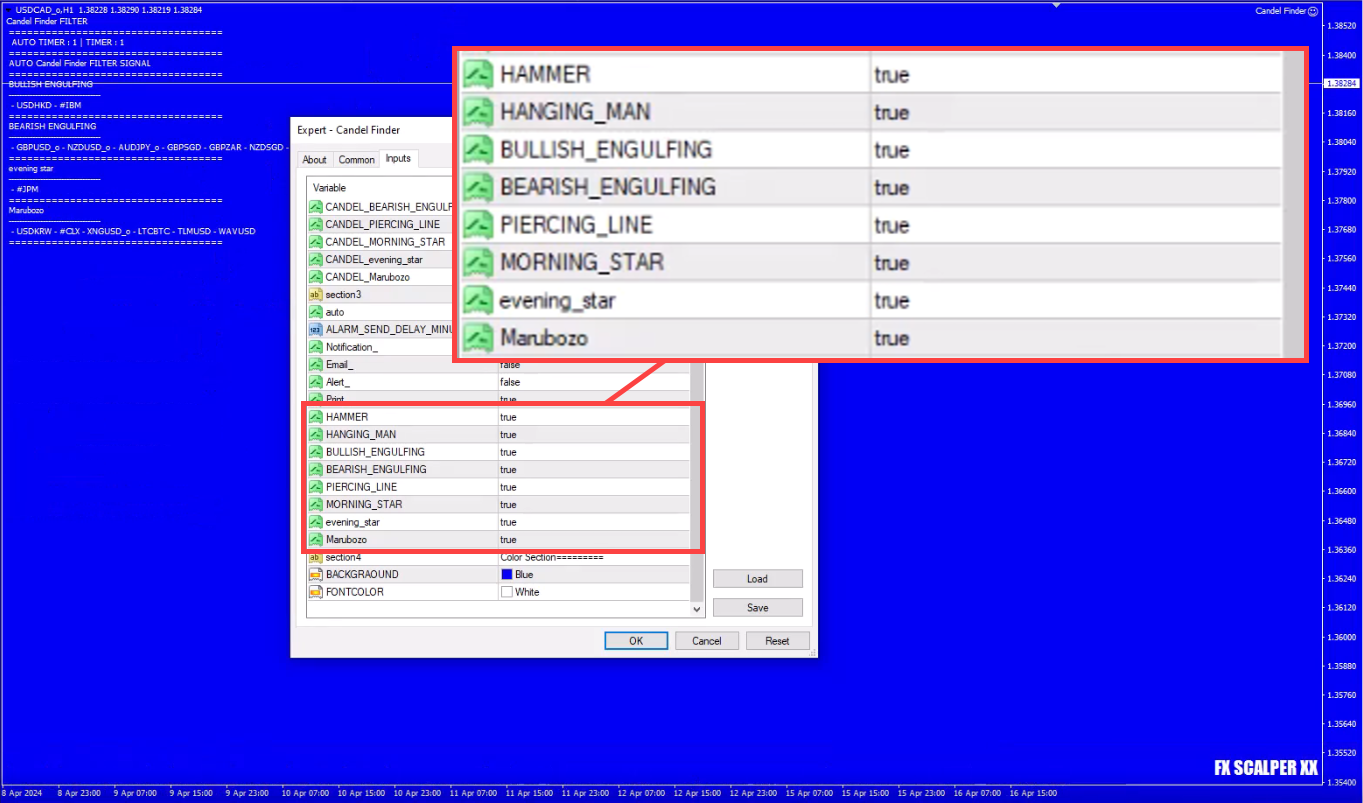This screenshot has width=1363, height=803.
Task: Select the CANDEL_PIERCING_LINE variable name
Action: coord(382,224)
